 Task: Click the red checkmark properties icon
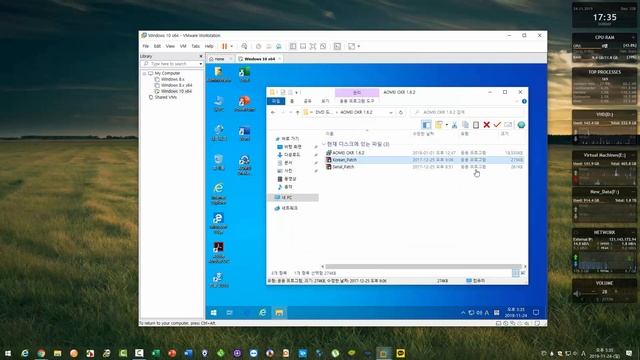click(x=497, y=125)
